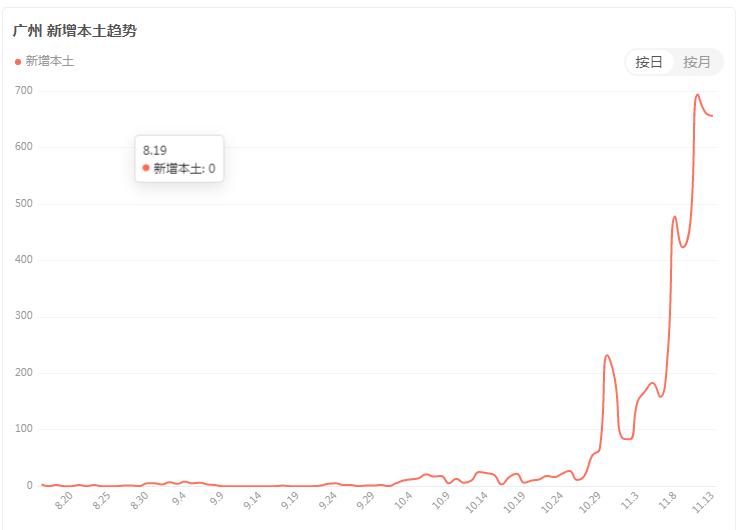Switch the chart to 按月 monthly view
This screenshot has width=739, height=530.
[697, 62]
